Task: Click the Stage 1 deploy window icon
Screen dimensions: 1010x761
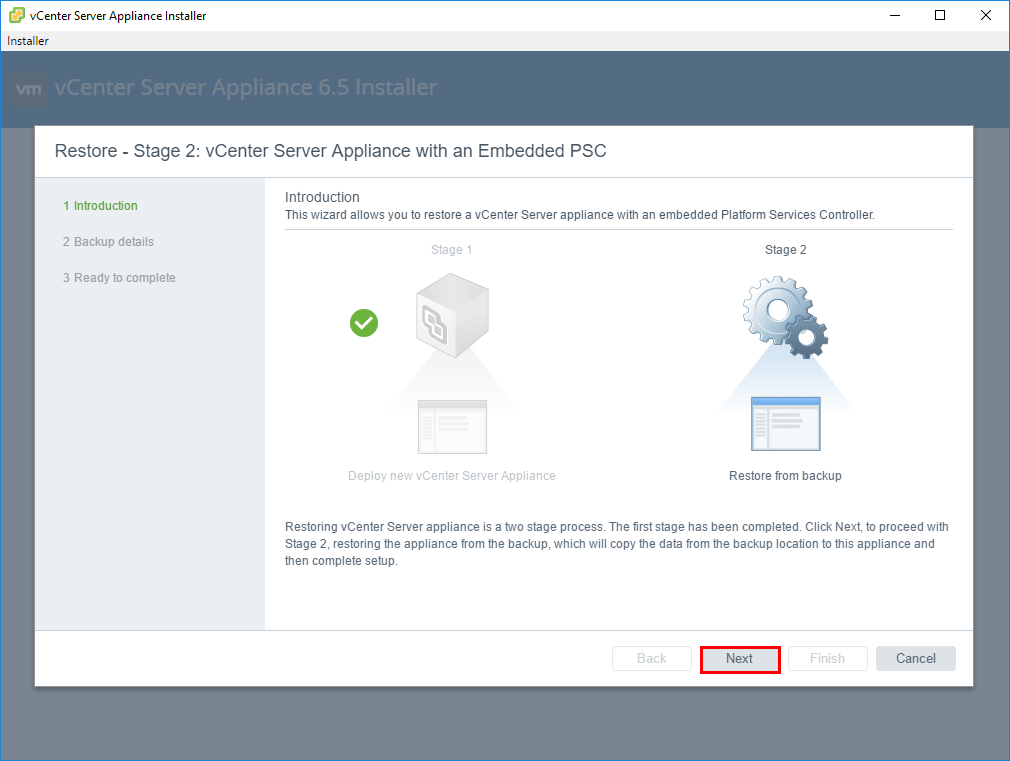Action: [x=452, y=427]
